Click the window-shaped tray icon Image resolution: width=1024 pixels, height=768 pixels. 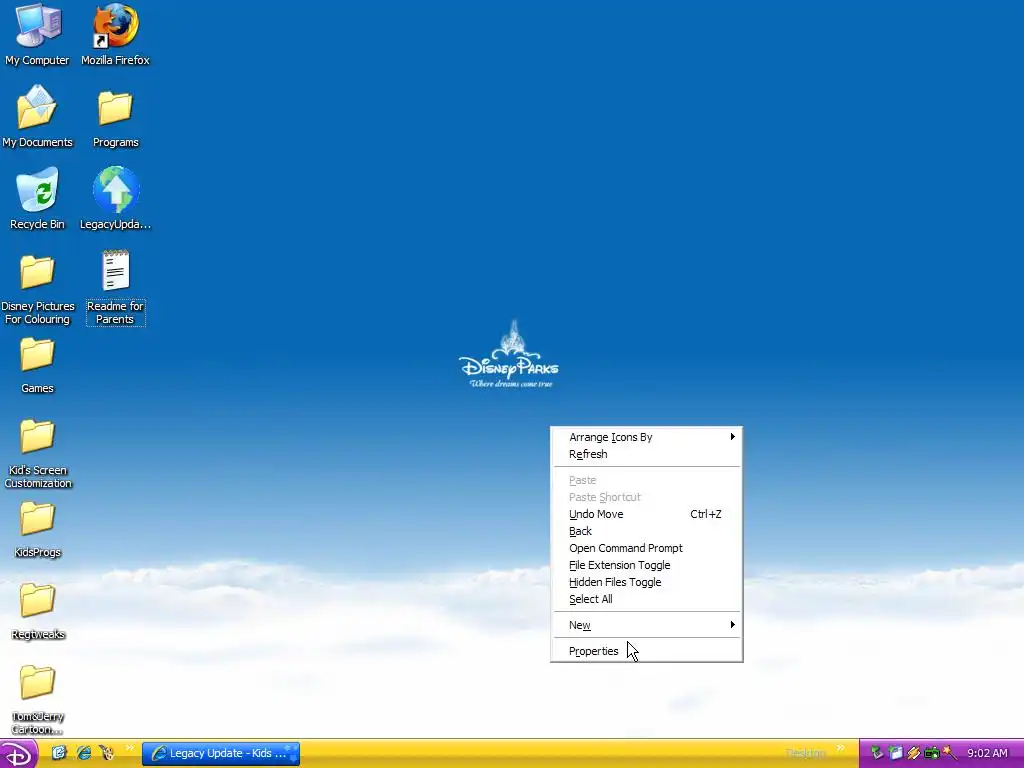(895, 753)
